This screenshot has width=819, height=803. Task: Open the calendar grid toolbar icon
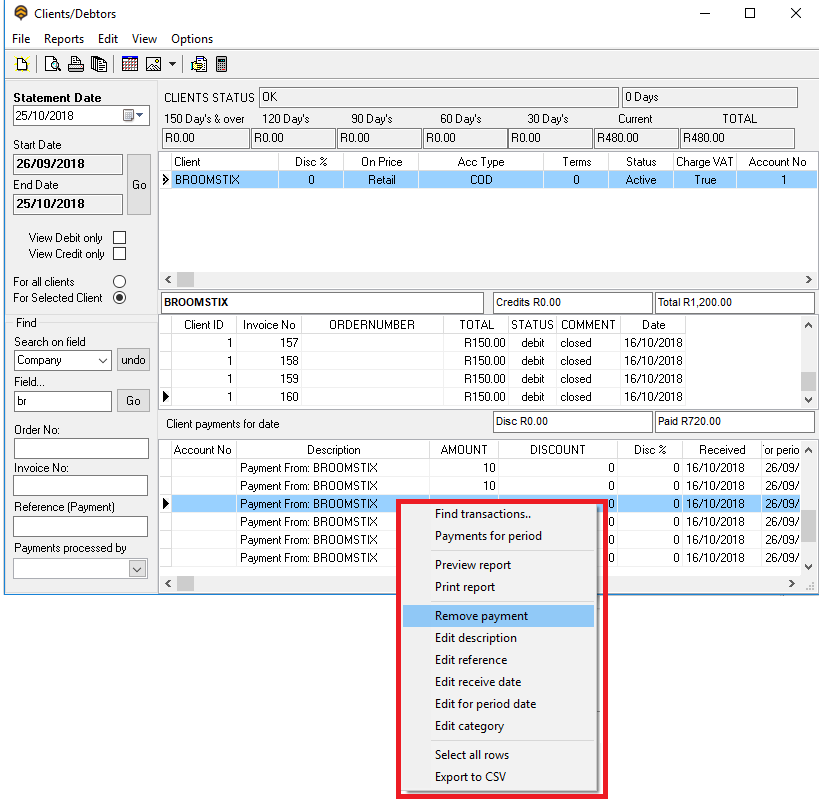[130, 64]
